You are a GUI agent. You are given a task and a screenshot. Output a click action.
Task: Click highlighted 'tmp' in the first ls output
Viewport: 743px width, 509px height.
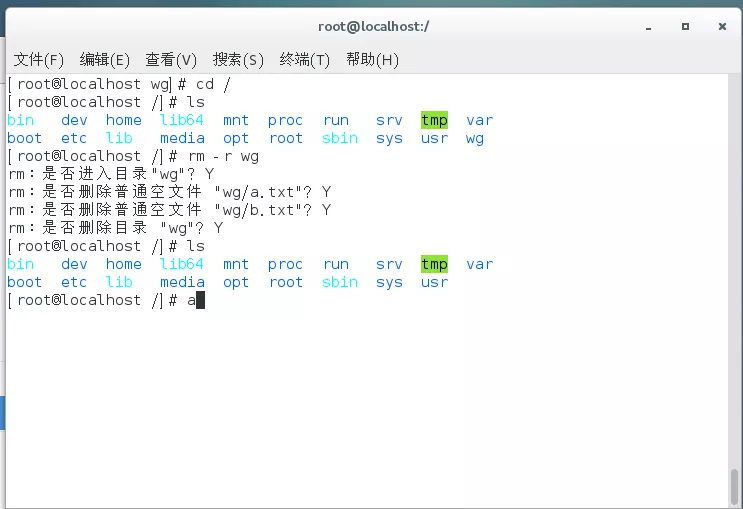pos(434,120)
